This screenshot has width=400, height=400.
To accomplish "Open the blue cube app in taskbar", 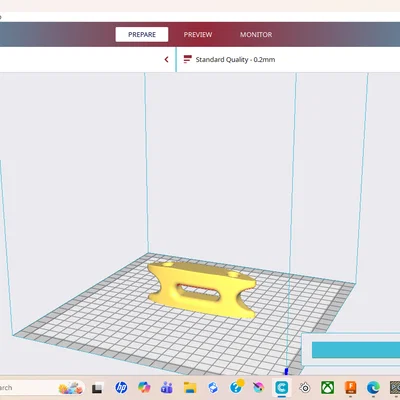I will (213, 388).
